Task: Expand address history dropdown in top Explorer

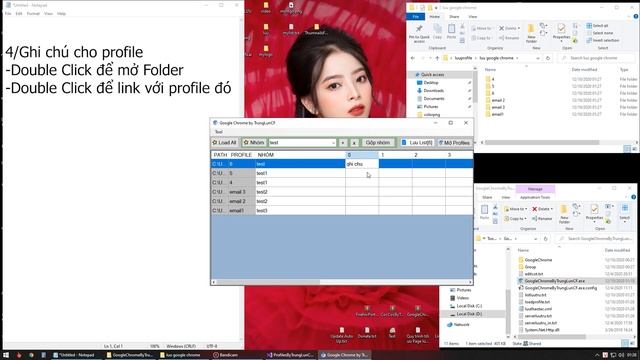Action: point(538,58)
